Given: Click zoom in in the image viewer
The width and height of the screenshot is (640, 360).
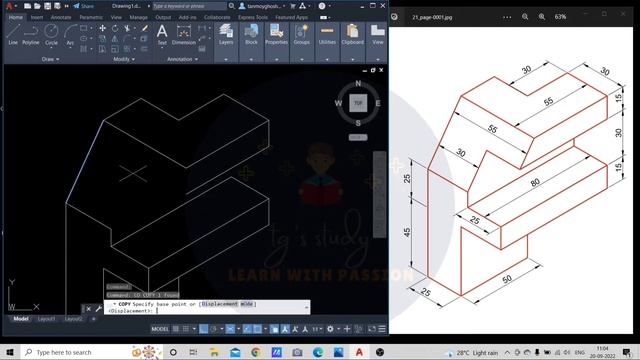Looking at the screenshot, I should pyautogui.click(x=542, y=17).
